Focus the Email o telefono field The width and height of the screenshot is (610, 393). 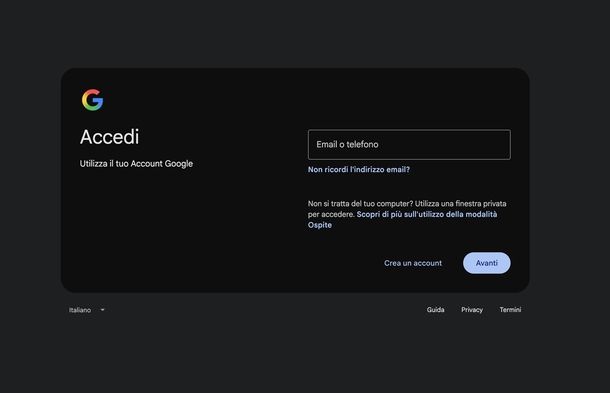409,144
